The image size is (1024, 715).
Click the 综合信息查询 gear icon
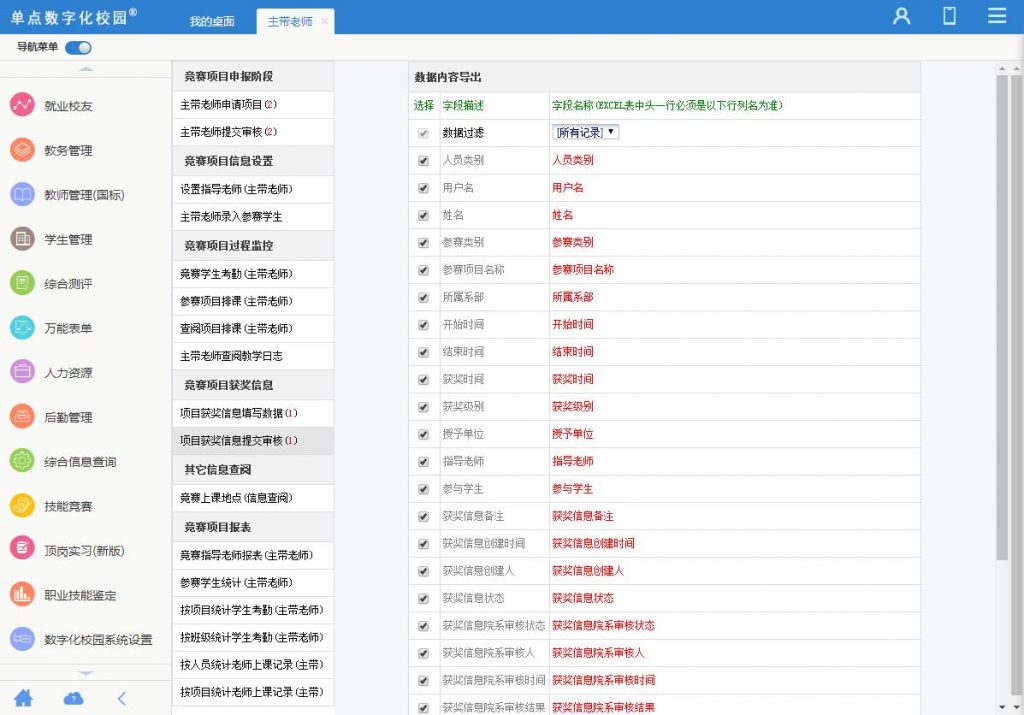[x=22, y=461]
